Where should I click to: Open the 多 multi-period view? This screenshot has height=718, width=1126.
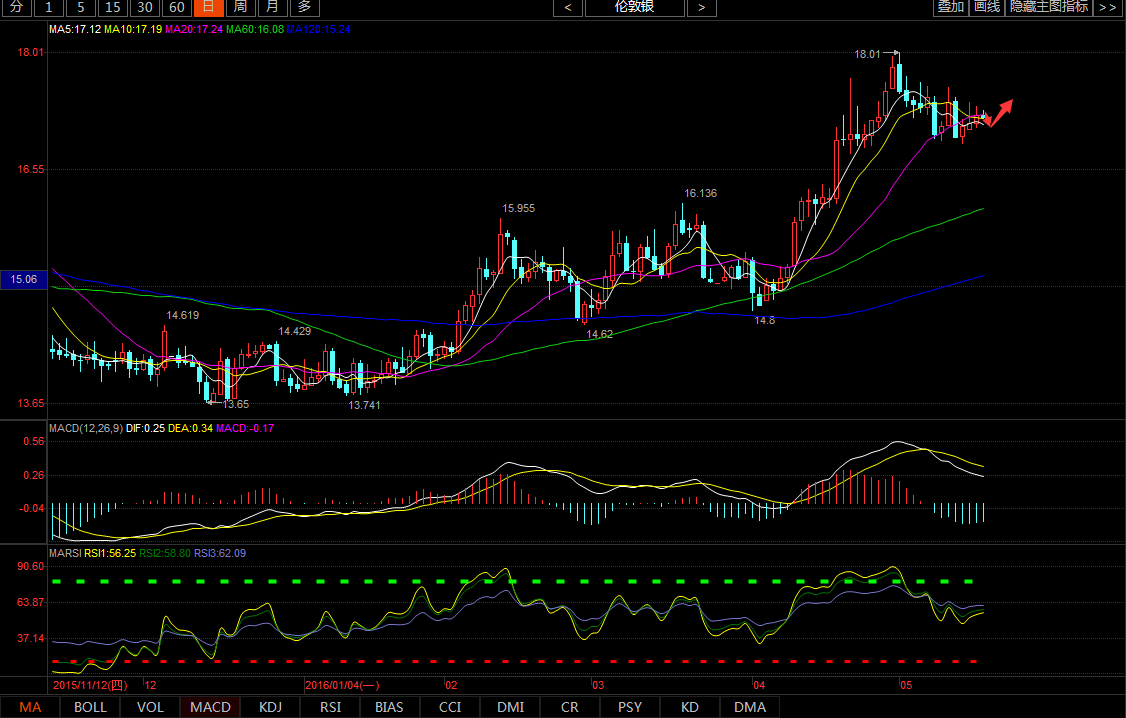(304, 8)
